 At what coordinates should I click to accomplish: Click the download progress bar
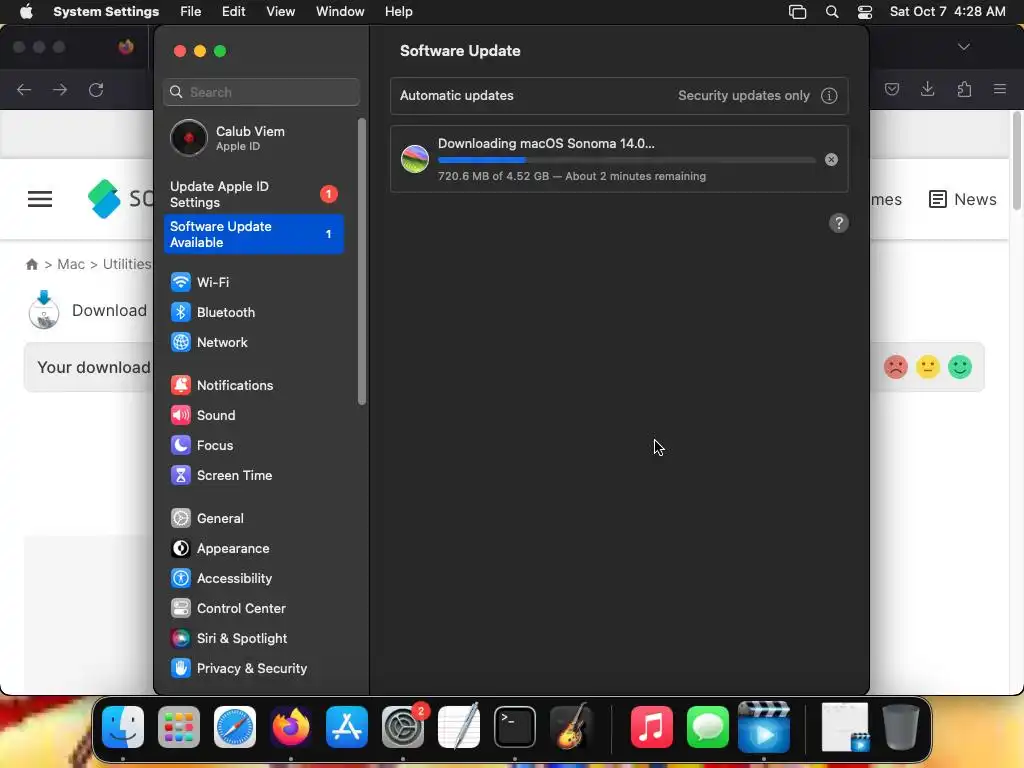tap(626, 160)
